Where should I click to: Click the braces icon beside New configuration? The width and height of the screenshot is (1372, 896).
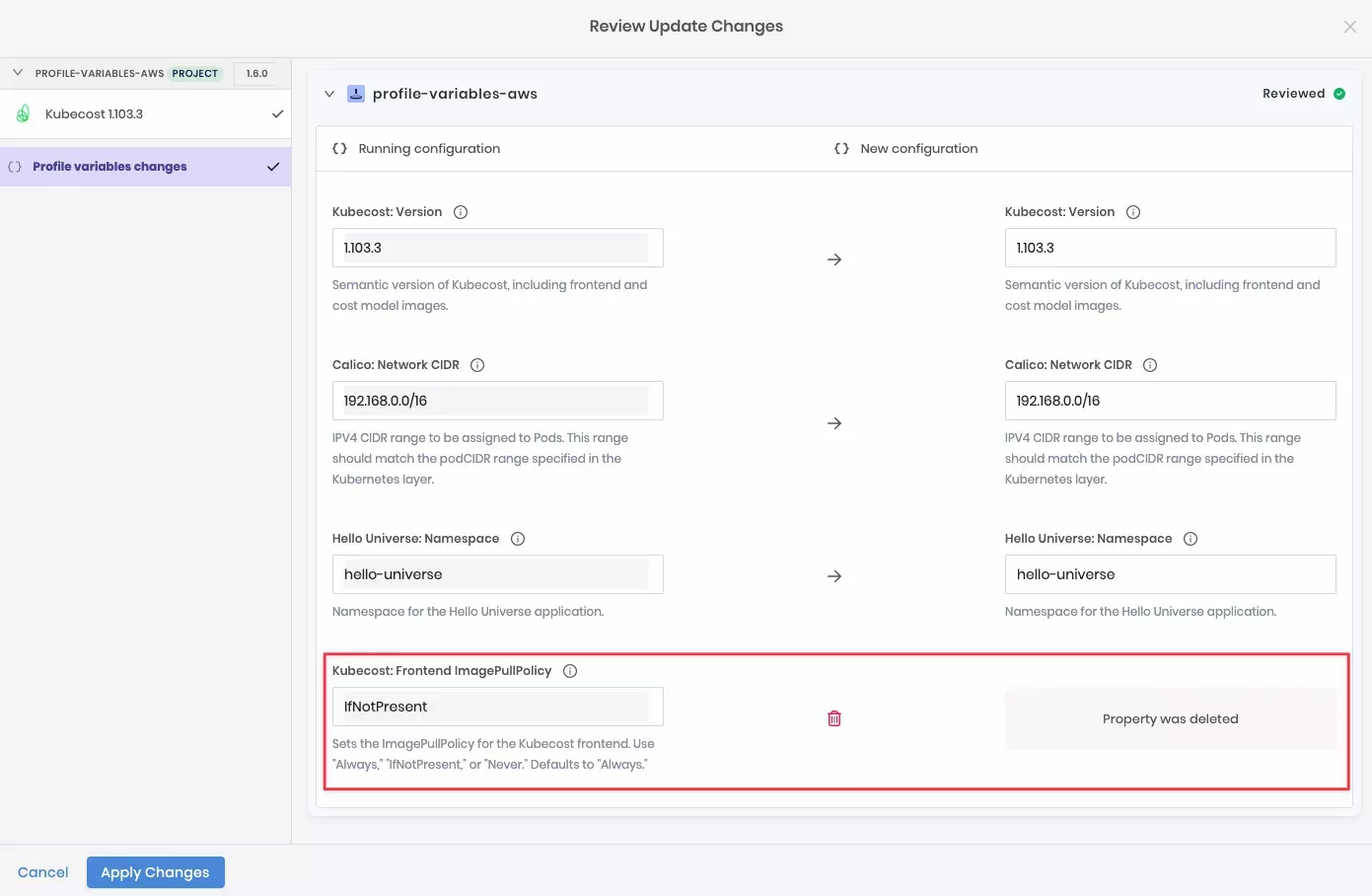click(x=840, y=148)
